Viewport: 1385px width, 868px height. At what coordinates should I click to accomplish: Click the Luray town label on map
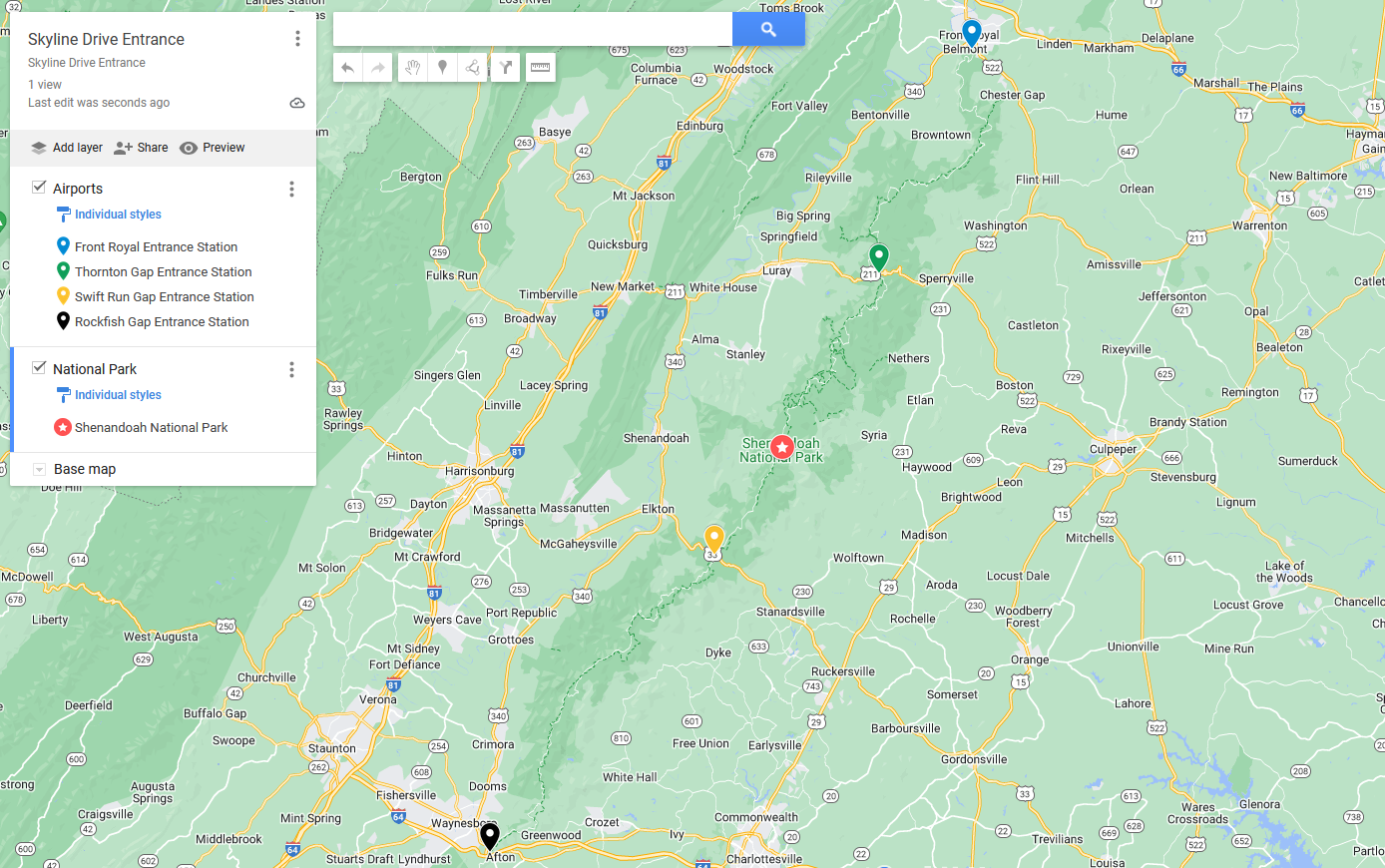pos(777,270)
